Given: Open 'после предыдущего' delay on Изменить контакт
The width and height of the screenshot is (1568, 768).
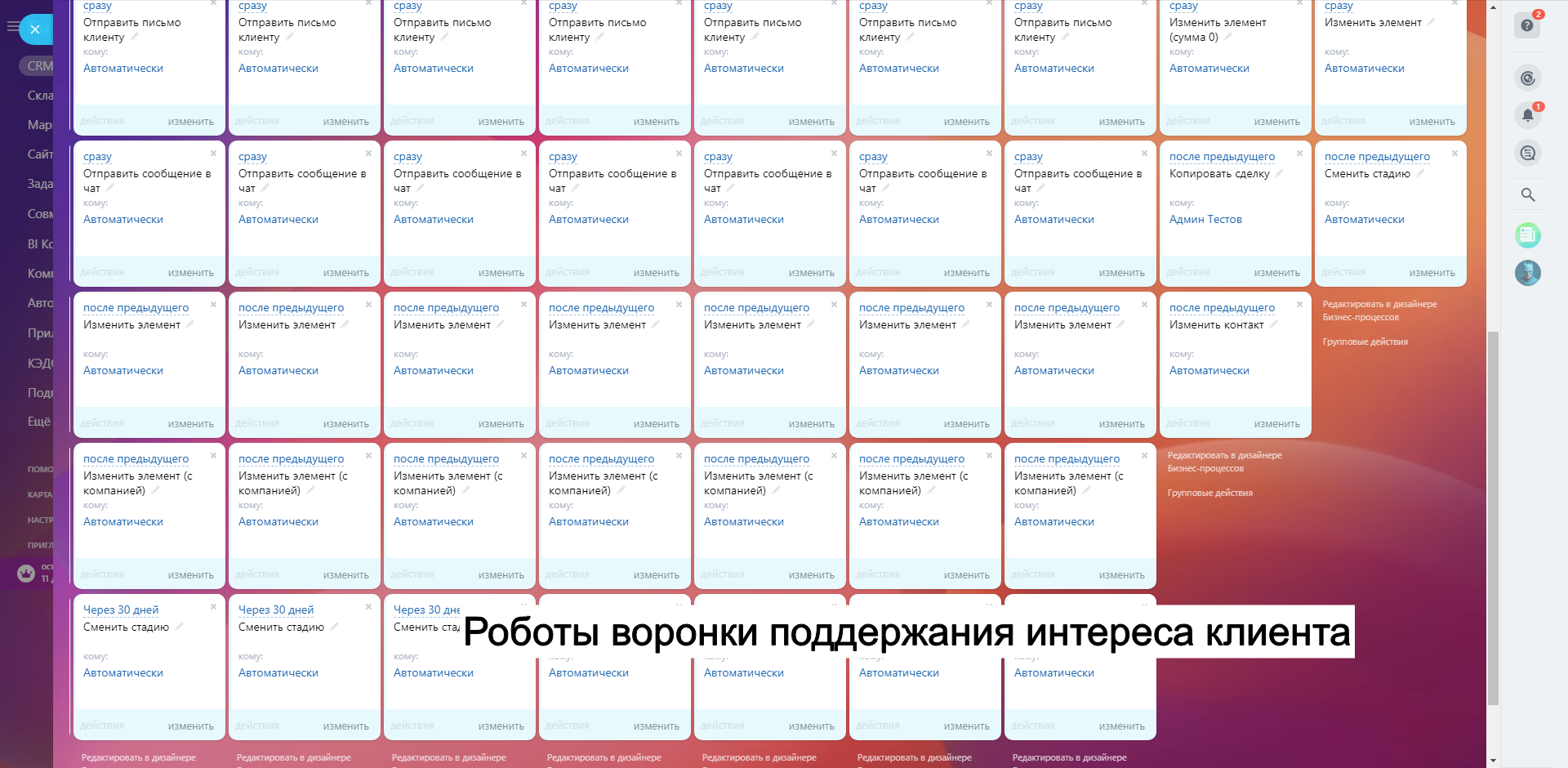Looking at the screenshot, I should [x=1222, y=307].
